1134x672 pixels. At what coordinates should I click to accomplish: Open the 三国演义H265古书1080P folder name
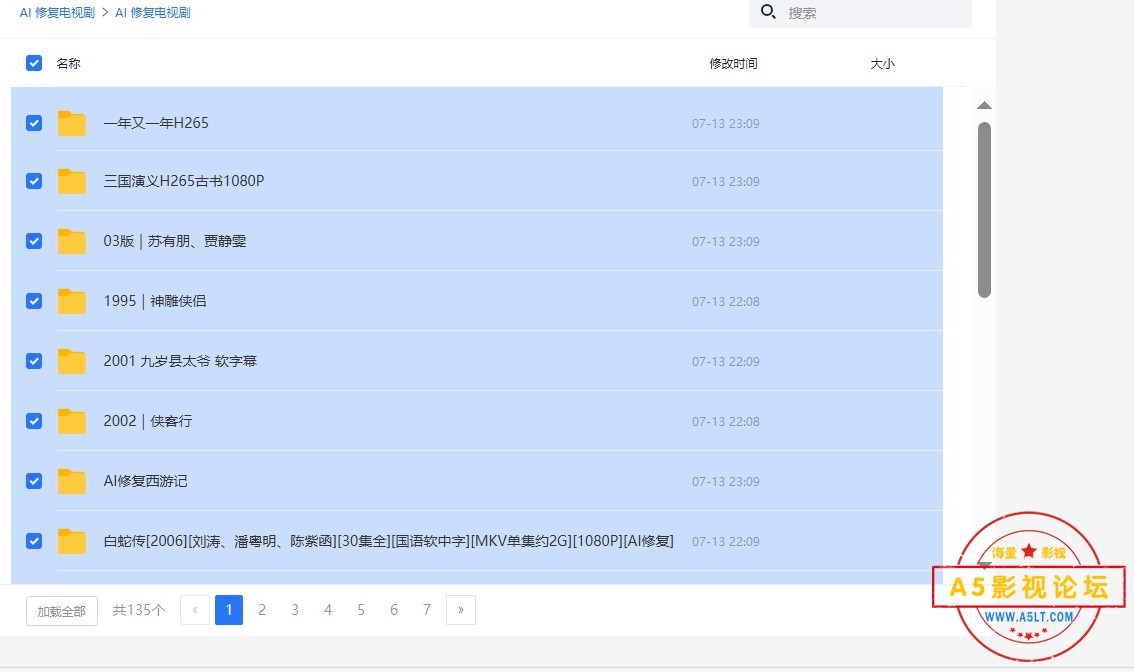[184, 181]
